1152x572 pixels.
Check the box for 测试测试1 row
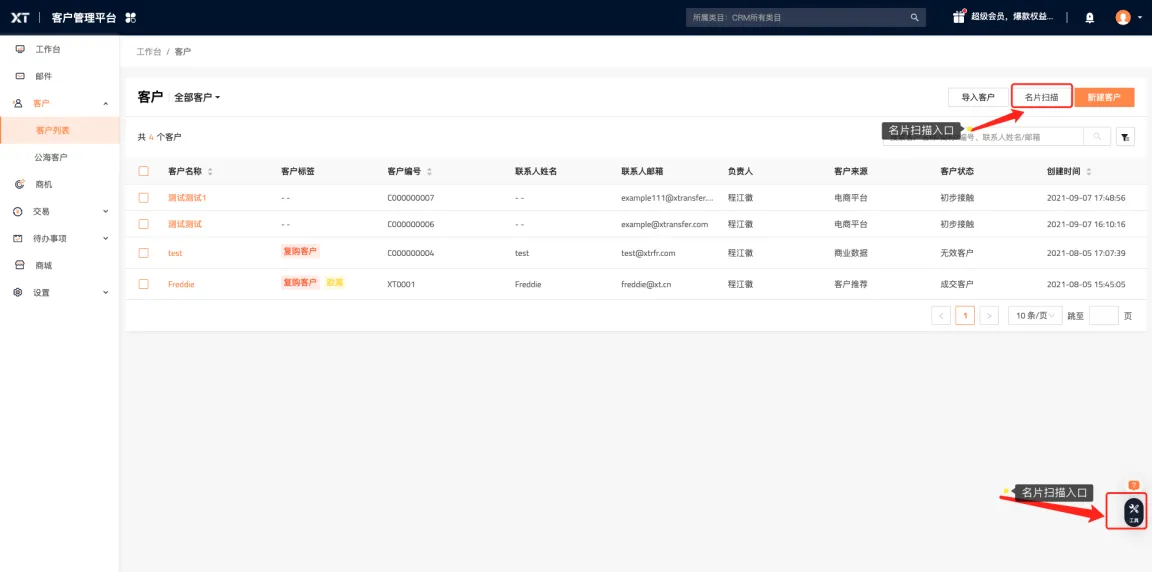pos(144,198)
